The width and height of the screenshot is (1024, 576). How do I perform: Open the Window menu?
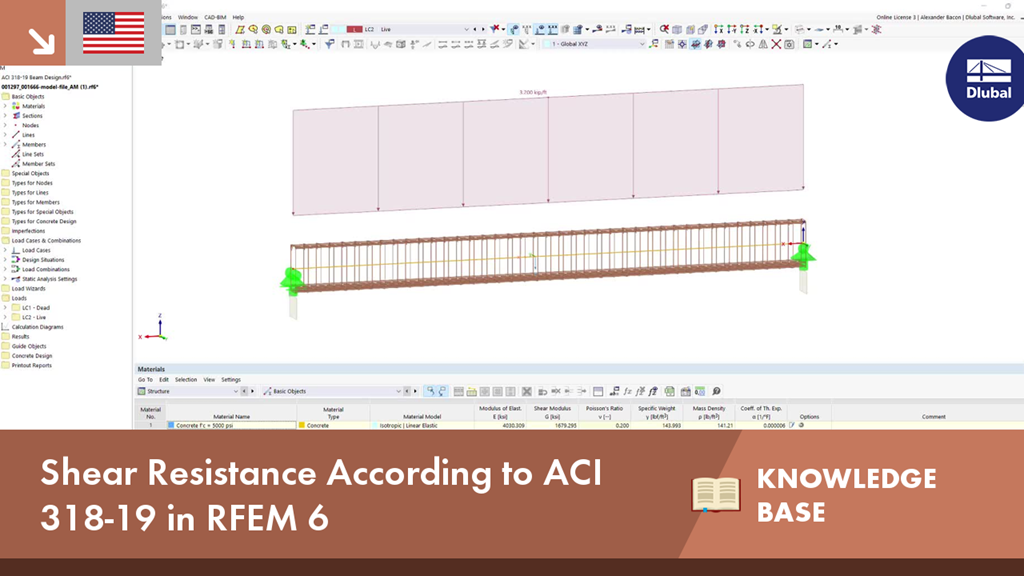[187, 18]
